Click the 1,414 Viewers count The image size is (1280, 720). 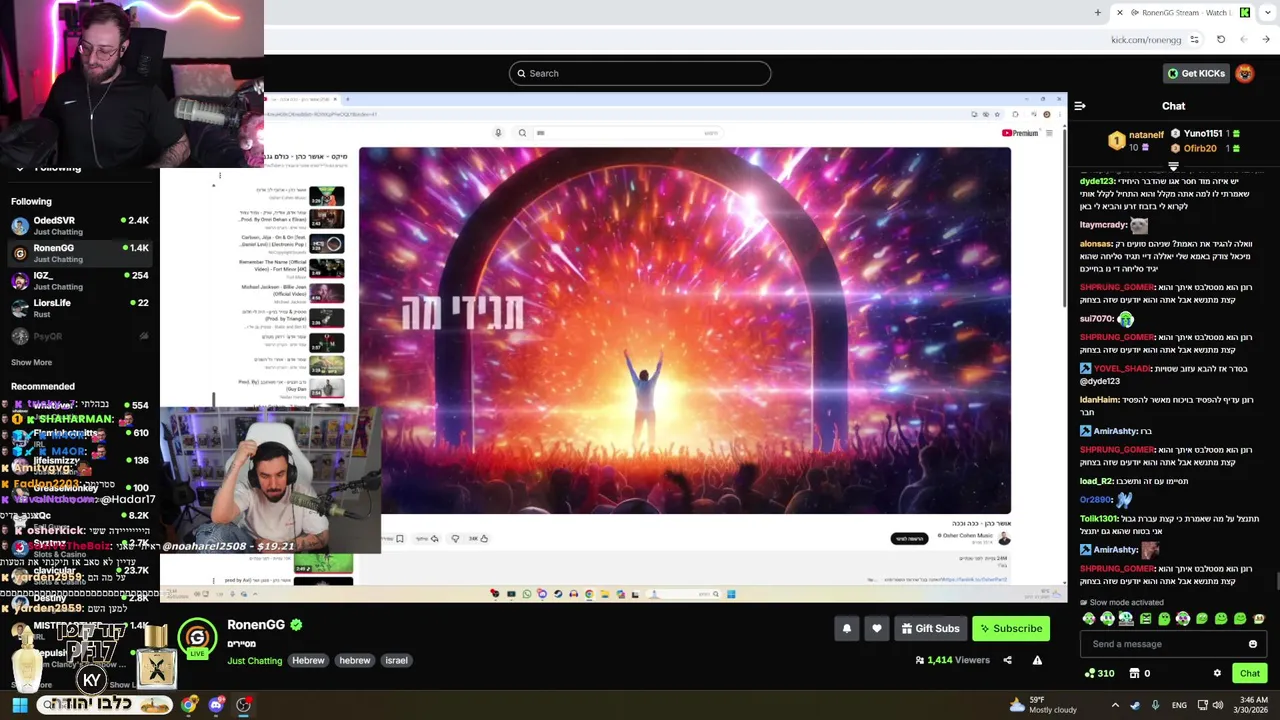pos(952,660)
